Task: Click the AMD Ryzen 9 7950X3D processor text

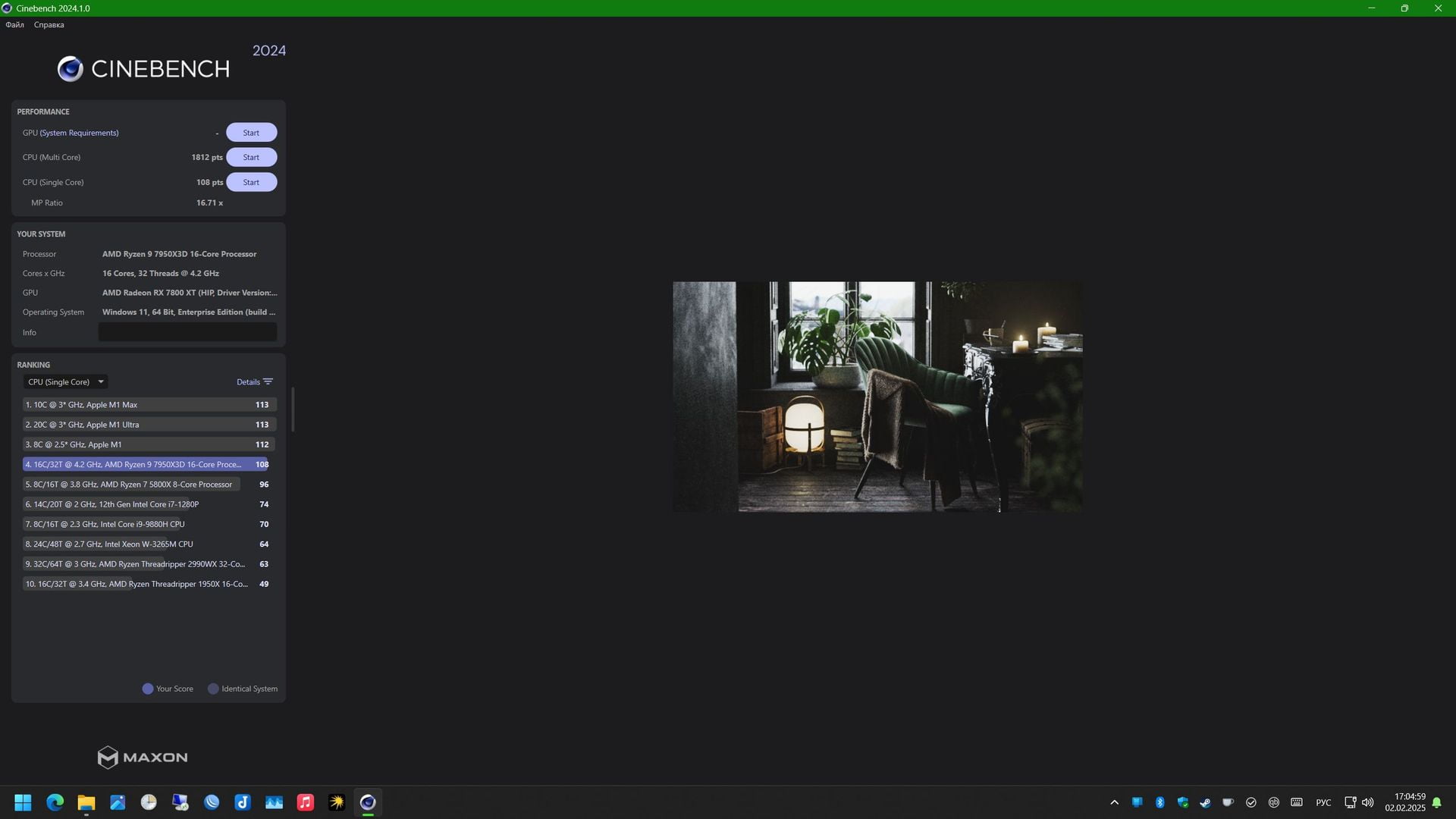Action: (x=180, y=254)
